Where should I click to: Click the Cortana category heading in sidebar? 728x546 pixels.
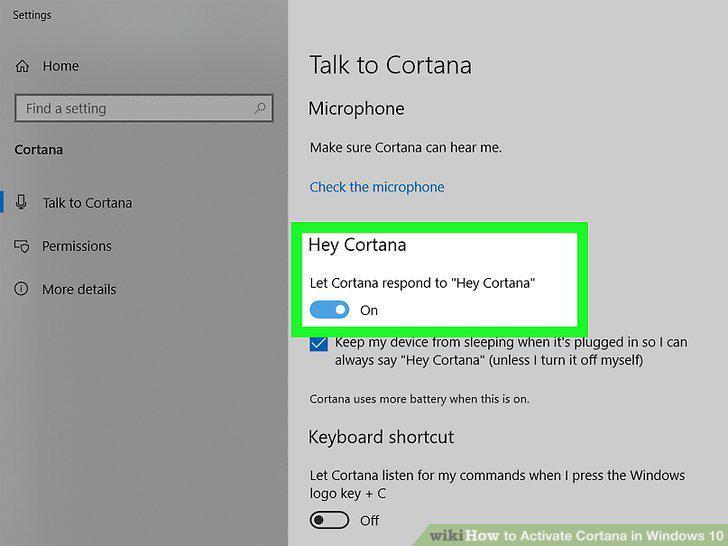(39, 150)
